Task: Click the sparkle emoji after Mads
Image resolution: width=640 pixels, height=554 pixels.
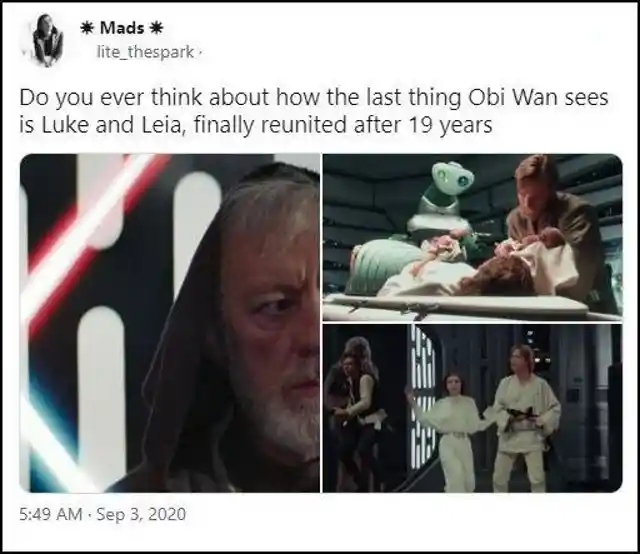Action: [156, 28]
